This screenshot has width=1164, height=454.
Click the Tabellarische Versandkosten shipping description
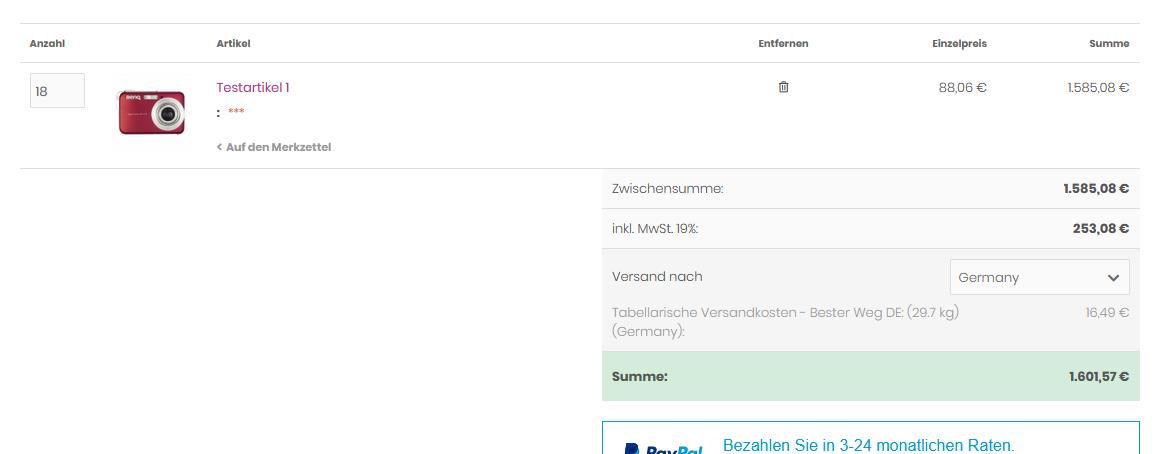pos(785,321)
